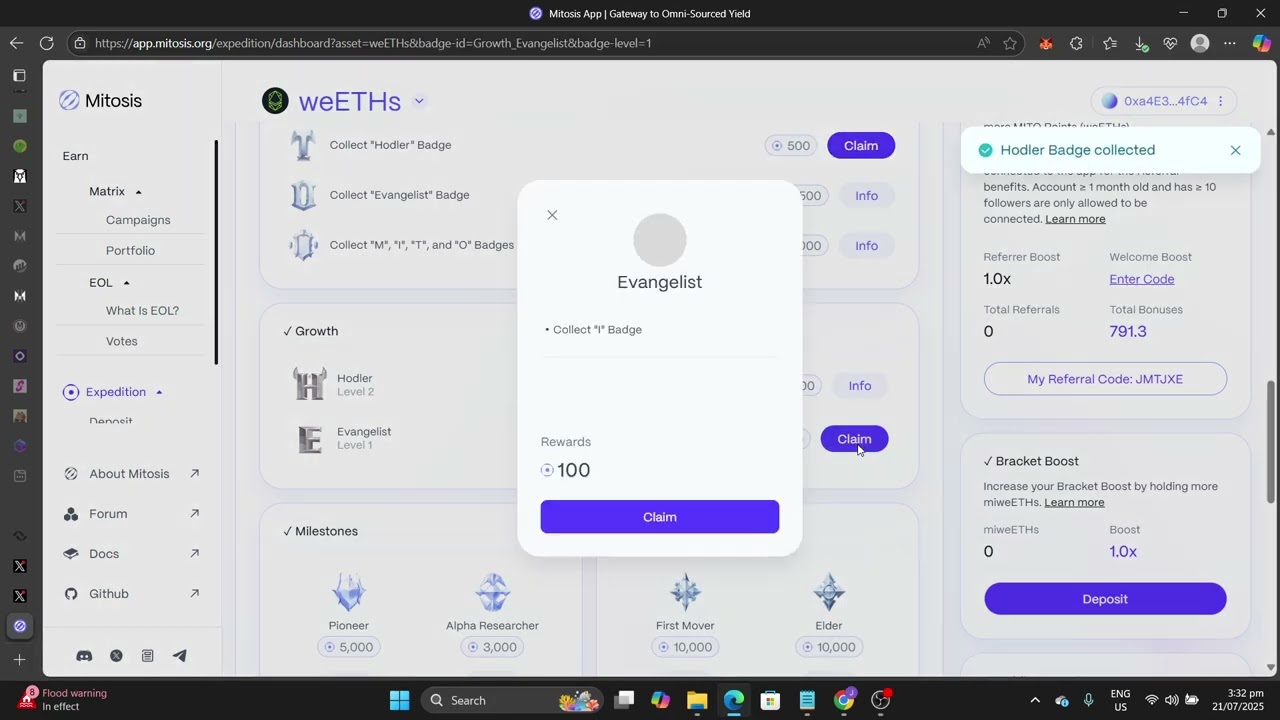Open File Explorer from the taskbar
The height and width of the screenshot is (720, 1280).
pyautogui.click(x=697, y=700)
